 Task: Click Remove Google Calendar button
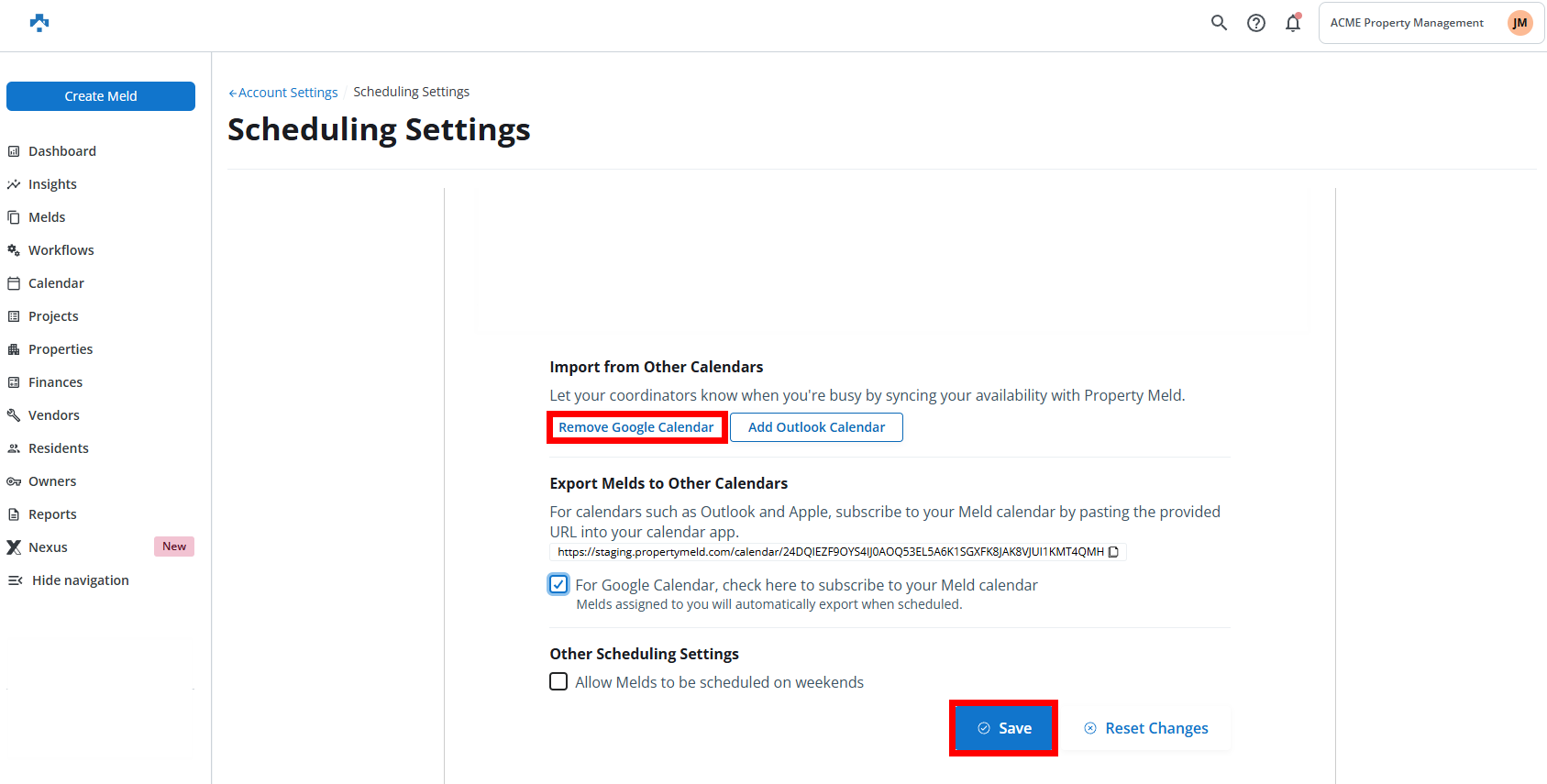click(x=636, y=427)
